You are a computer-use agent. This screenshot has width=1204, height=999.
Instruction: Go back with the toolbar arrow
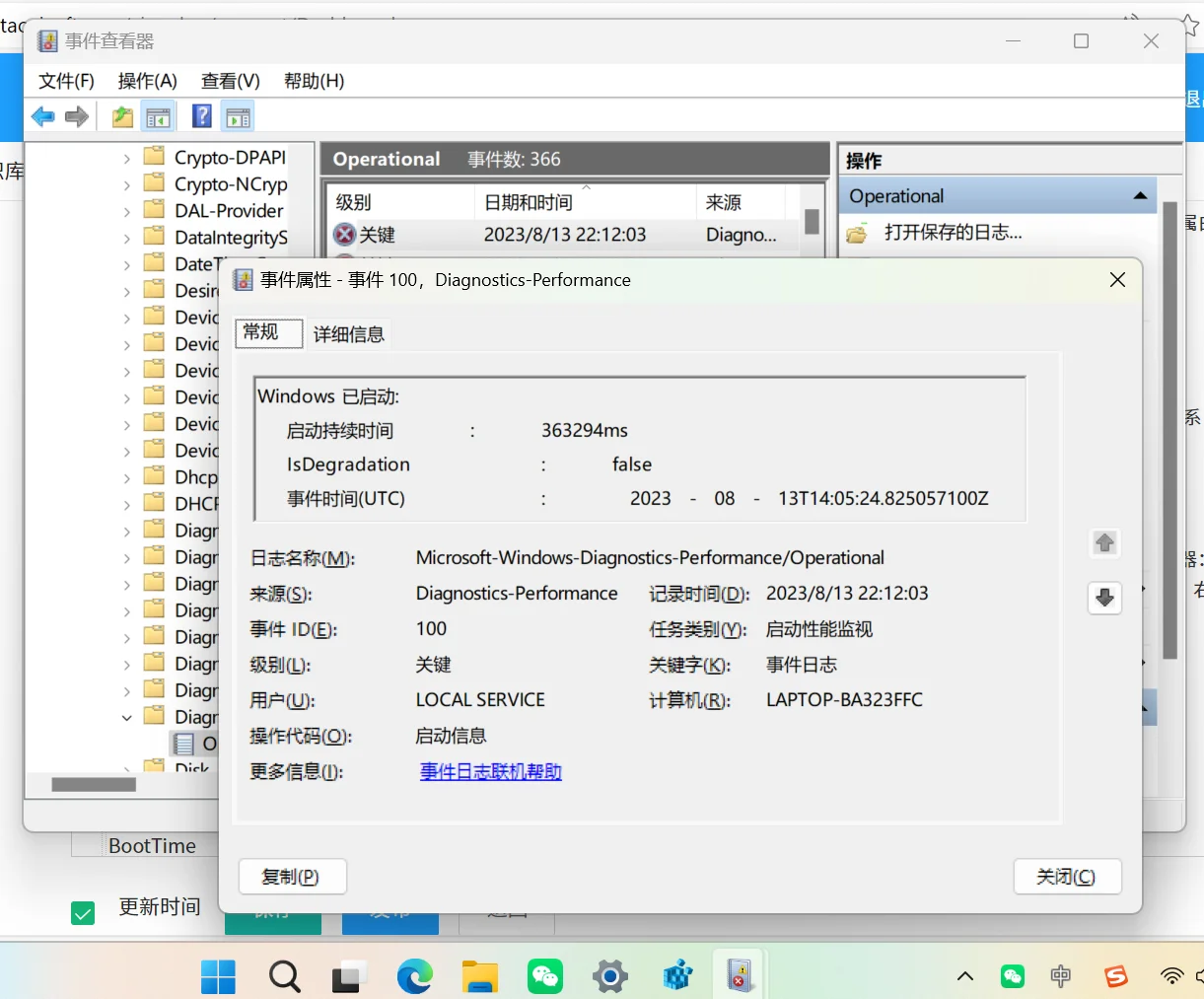tap(42, 116)
